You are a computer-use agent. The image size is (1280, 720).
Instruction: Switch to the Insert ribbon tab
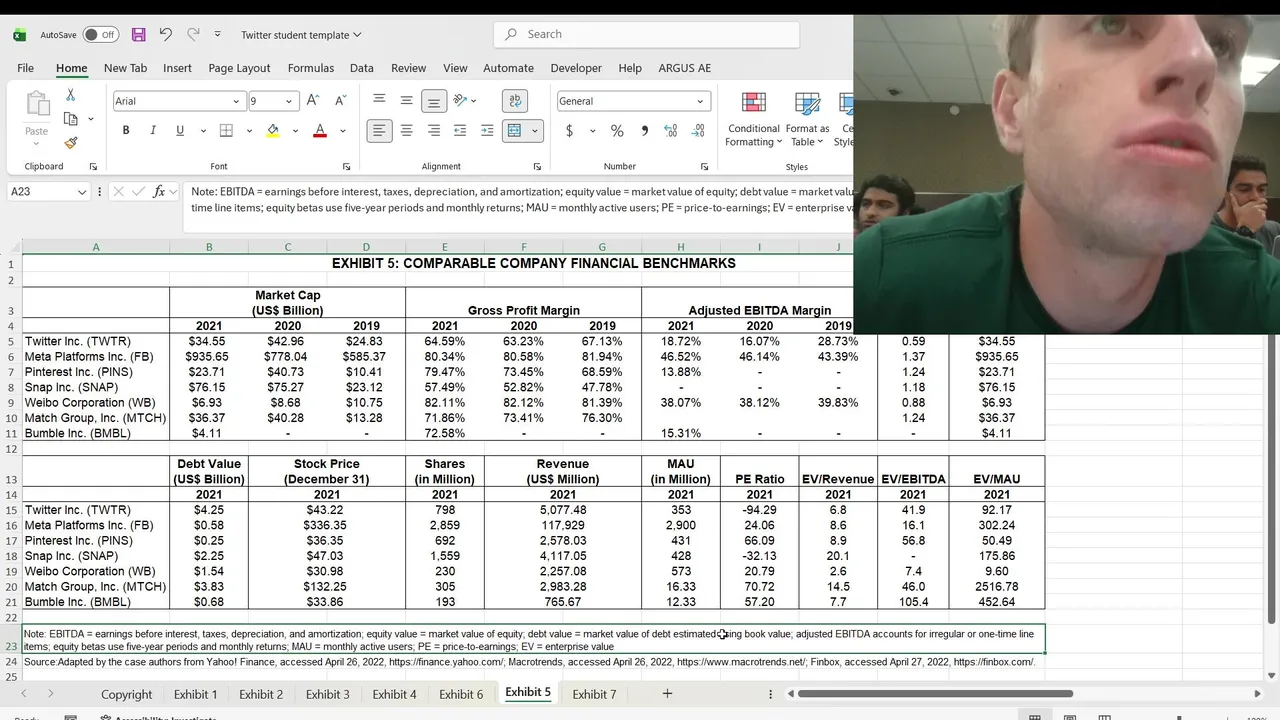click(177, 68)
